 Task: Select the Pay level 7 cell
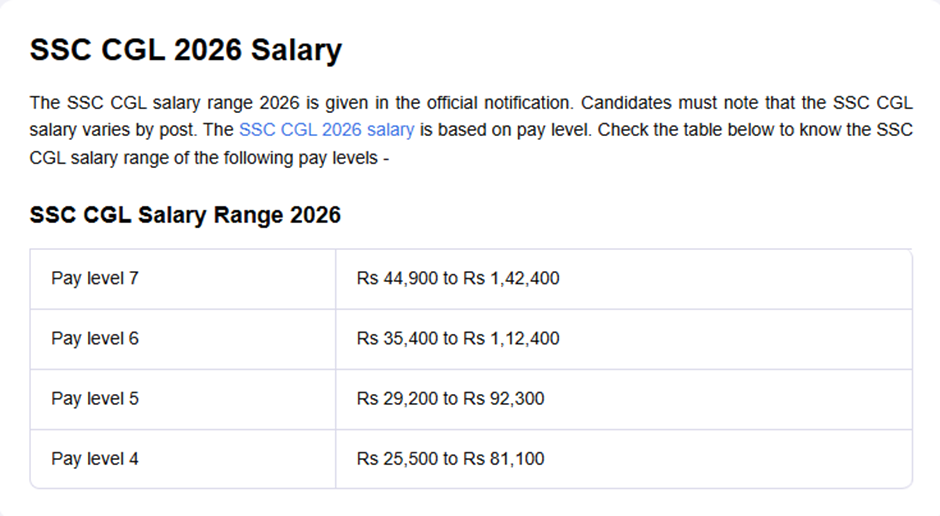coord(183,279)
